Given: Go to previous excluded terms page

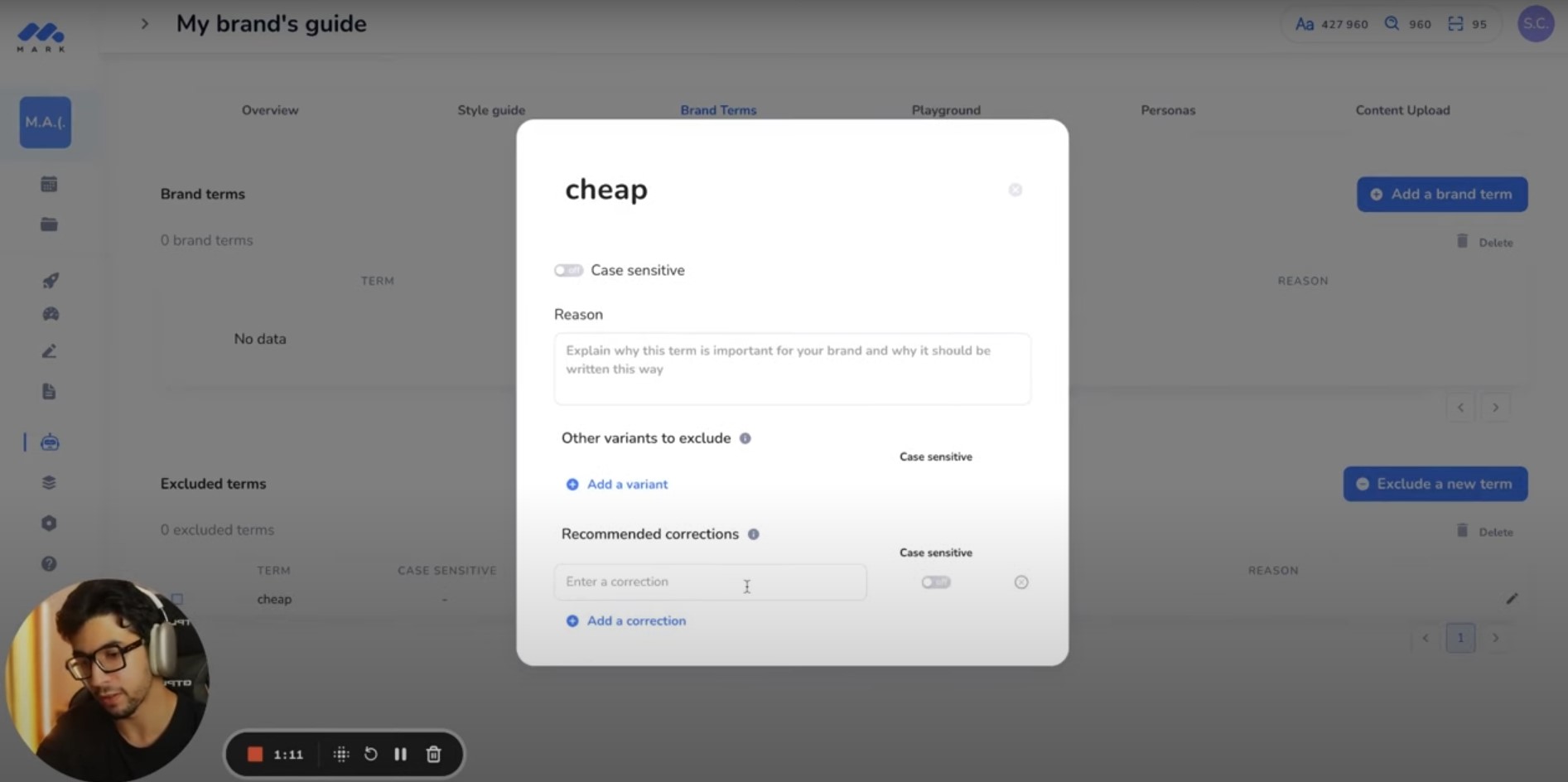Looking at the screenshot, I should (x=1426, y=638).
